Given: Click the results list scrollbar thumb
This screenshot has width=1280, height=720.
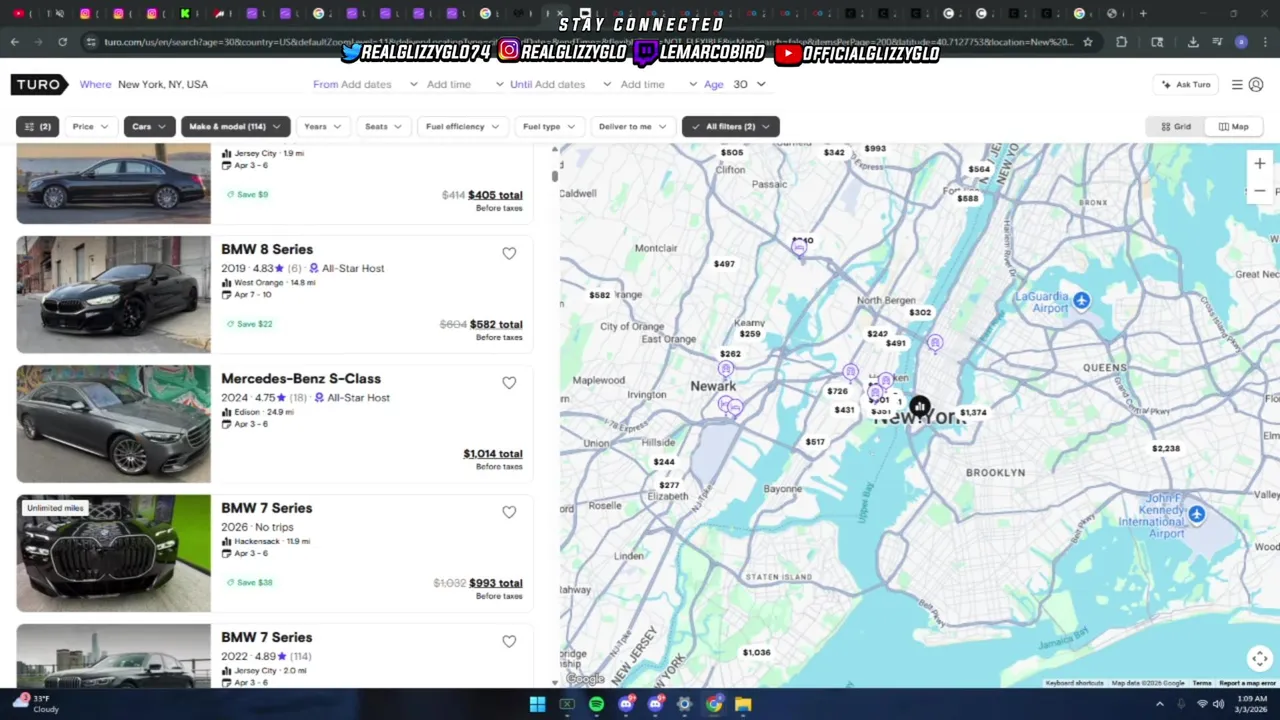Looking at the screenshot, I should pos(554,176).
